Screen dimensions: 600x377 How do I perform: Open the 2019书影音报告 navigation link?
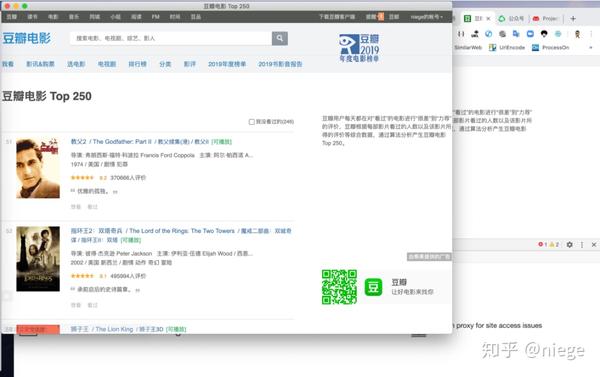[x=280, y=64]
